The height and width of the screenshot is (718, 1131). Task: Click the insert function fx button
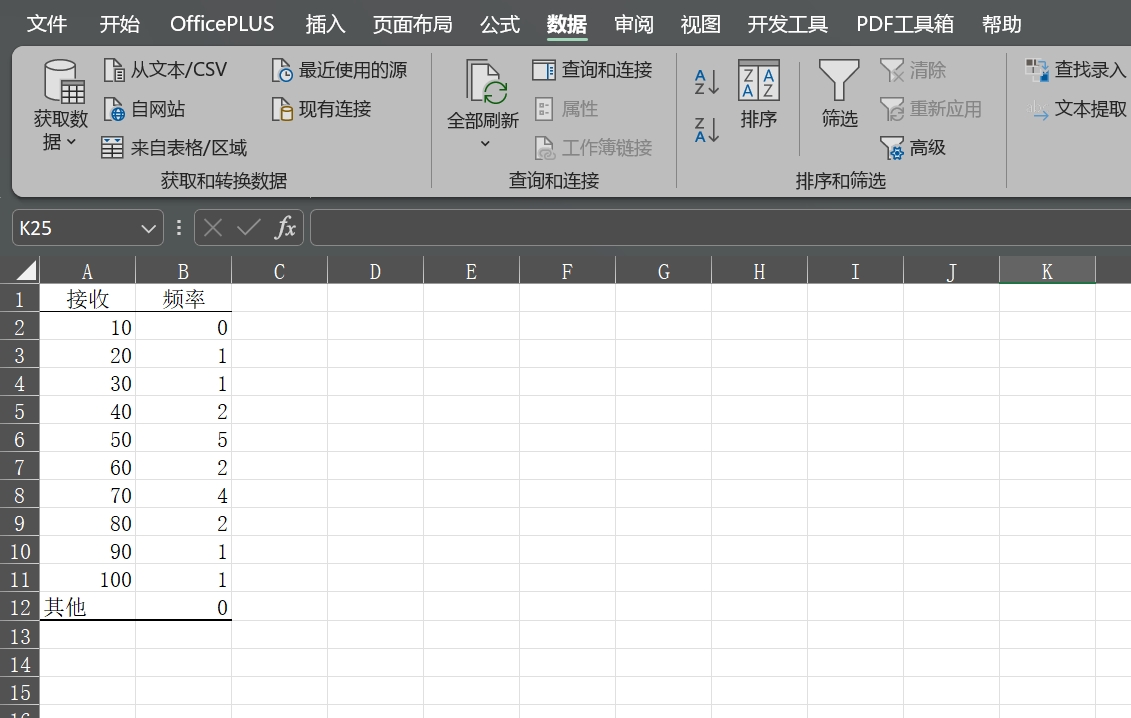pyautogui.click(x=285, y=228)
